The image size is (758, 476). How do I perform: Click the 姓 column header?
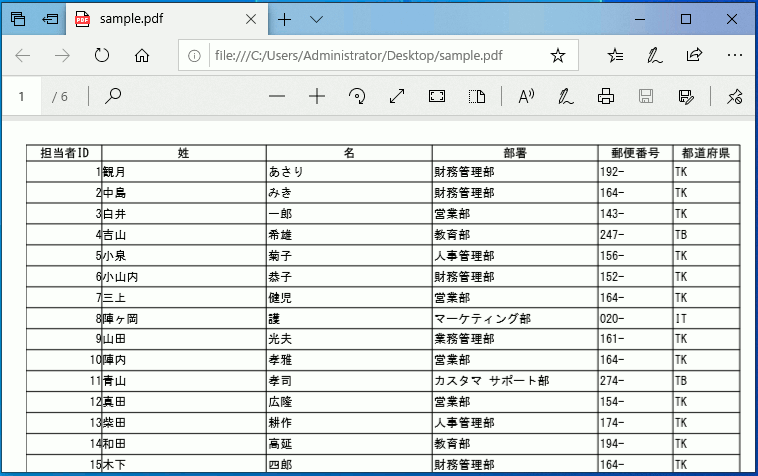(184, 153)
